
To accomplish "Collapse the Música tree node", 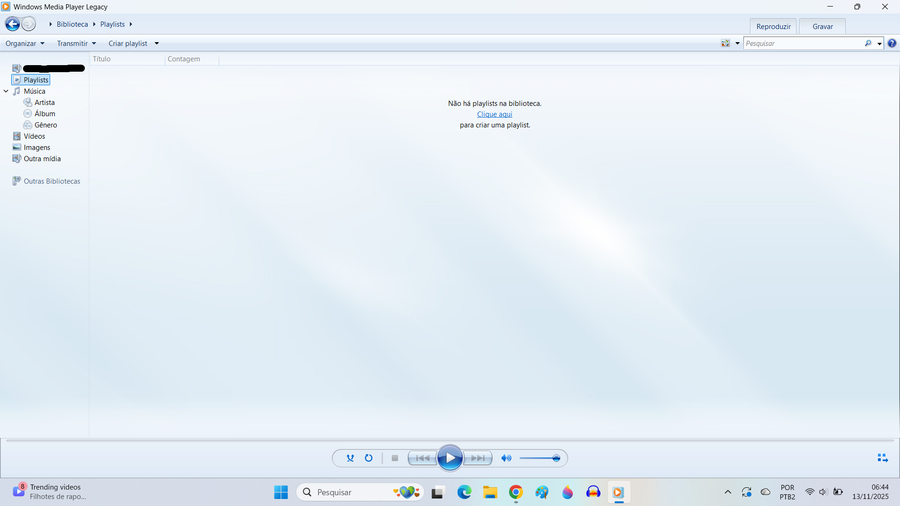I will 6,91.
